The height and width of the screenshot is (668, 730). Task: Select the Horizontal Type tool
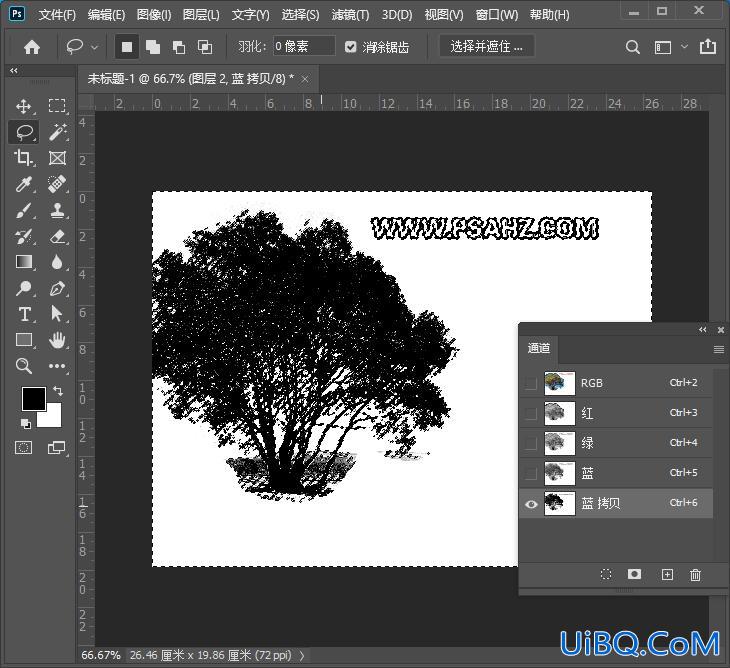click(x=24, y=314)
